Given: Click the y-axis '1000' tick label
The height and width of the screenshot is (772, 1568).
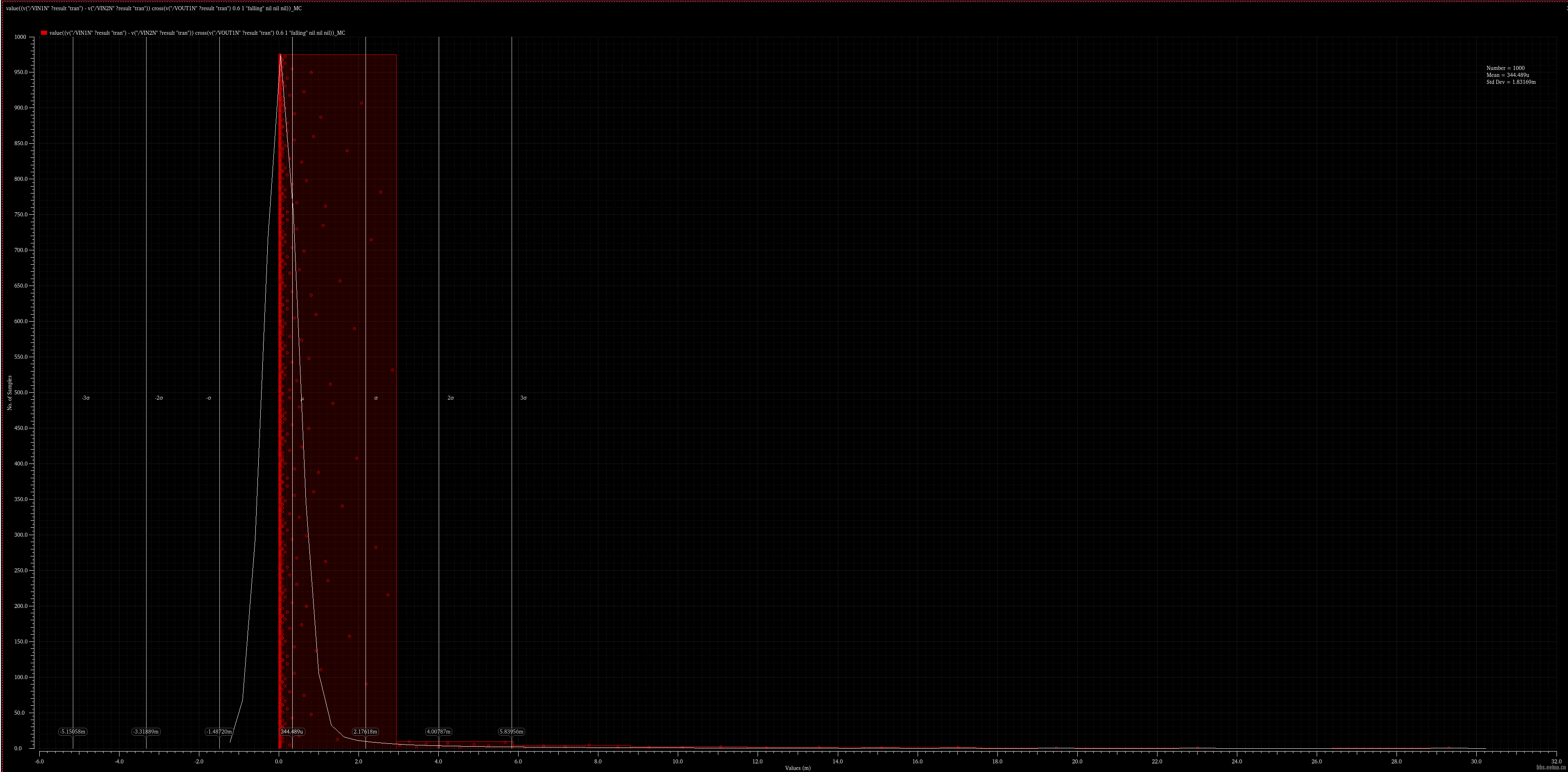Looking at the screenshot, I should click(x=20, y=37).
